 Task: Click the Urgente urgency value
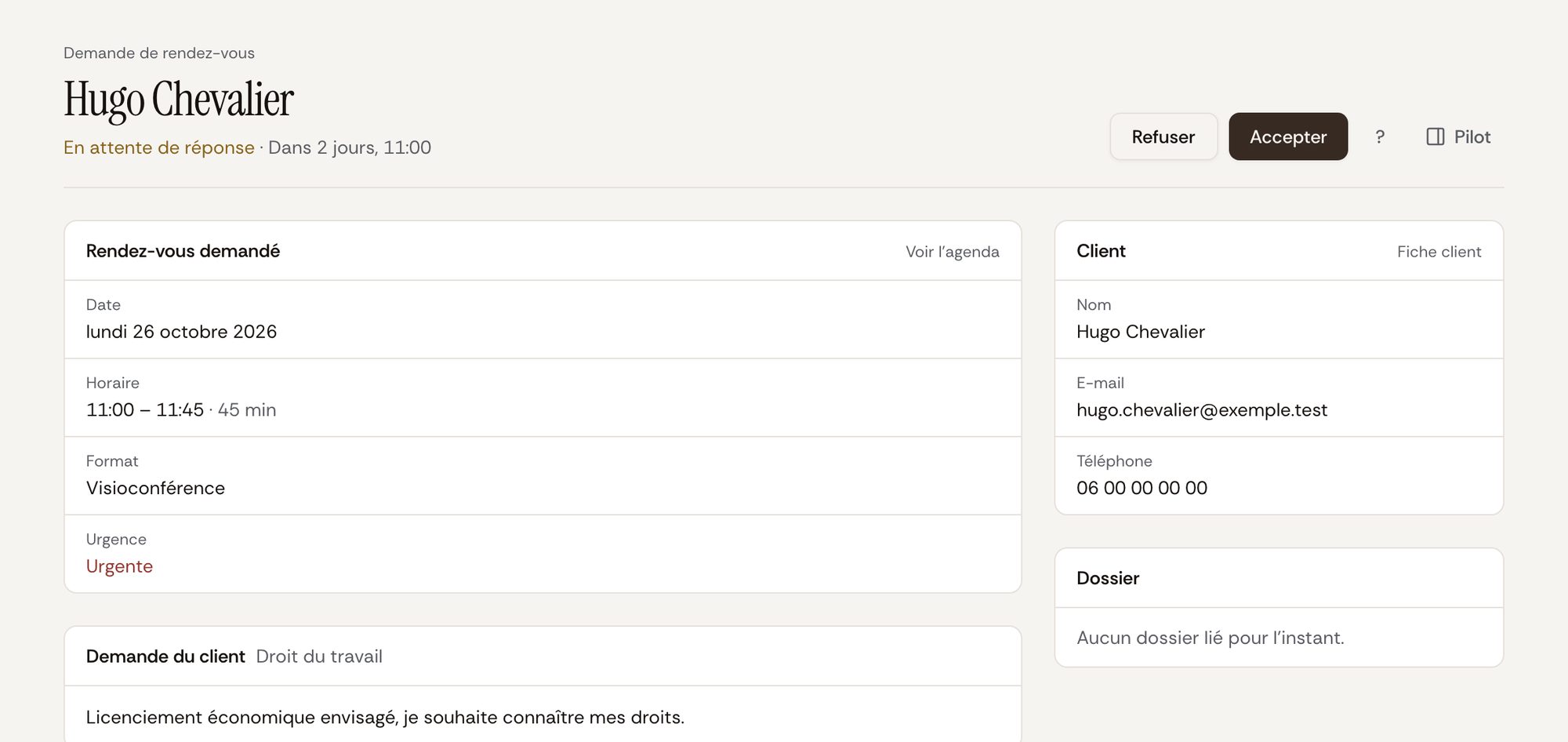tap(119, 566)
